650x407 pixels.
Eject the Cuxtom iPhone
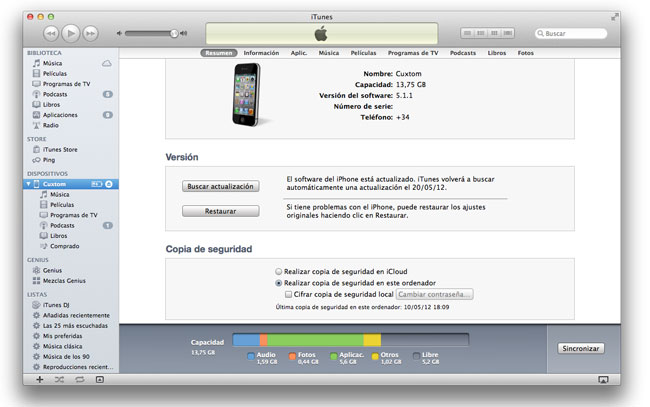[109, 184]
